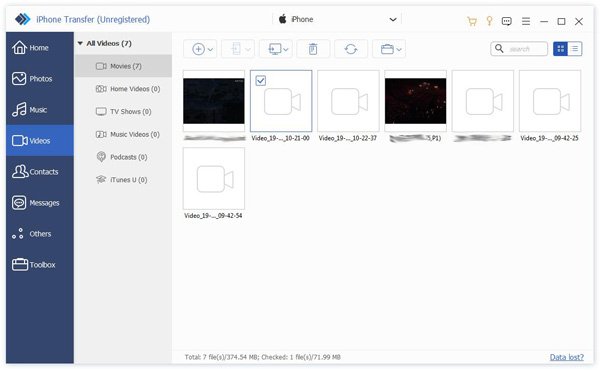Collapse the All Videos (7) tree
Viewport: 600px width, 370px height.
(80, 43)
